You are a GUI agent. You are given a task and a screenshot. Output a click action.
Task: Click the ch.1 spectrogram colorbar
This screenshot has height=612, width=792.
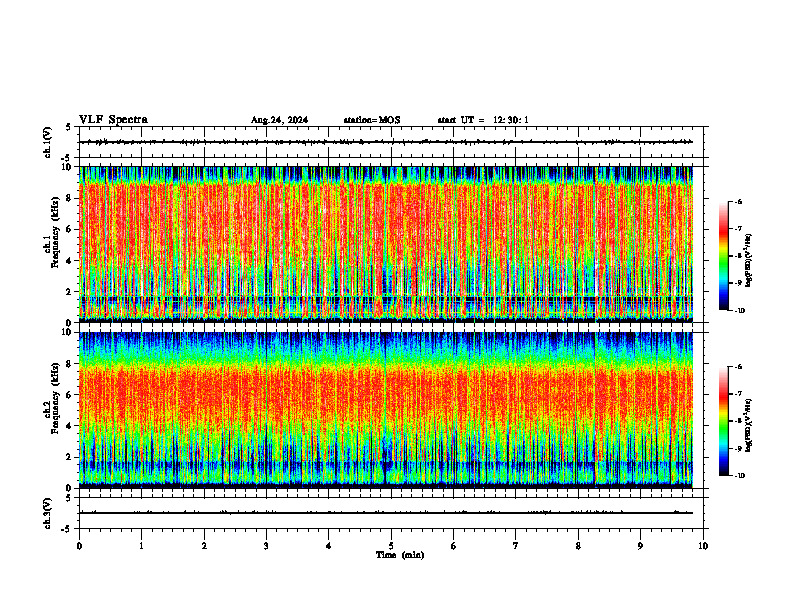723,256
